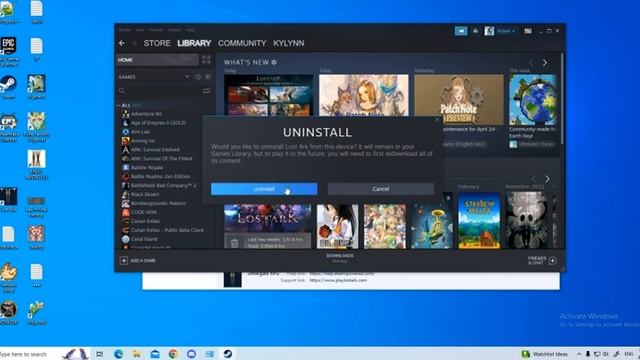Image resolution: width=640 pixels, height=360 pixels.
Task: Click the ready-to-play icon beside GAMES
Action: click(208, 77)
